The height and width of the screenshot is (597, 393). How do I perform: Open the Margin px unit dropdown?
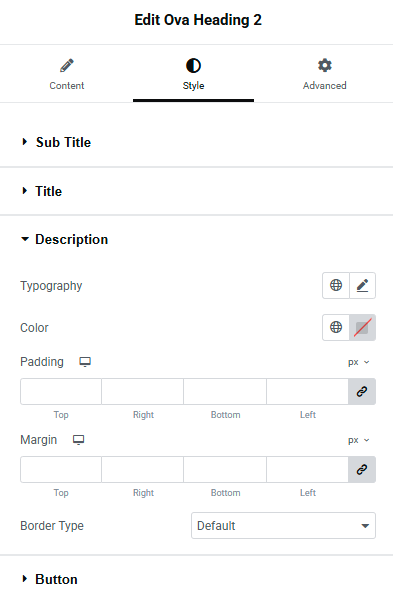tap(358, 440)
